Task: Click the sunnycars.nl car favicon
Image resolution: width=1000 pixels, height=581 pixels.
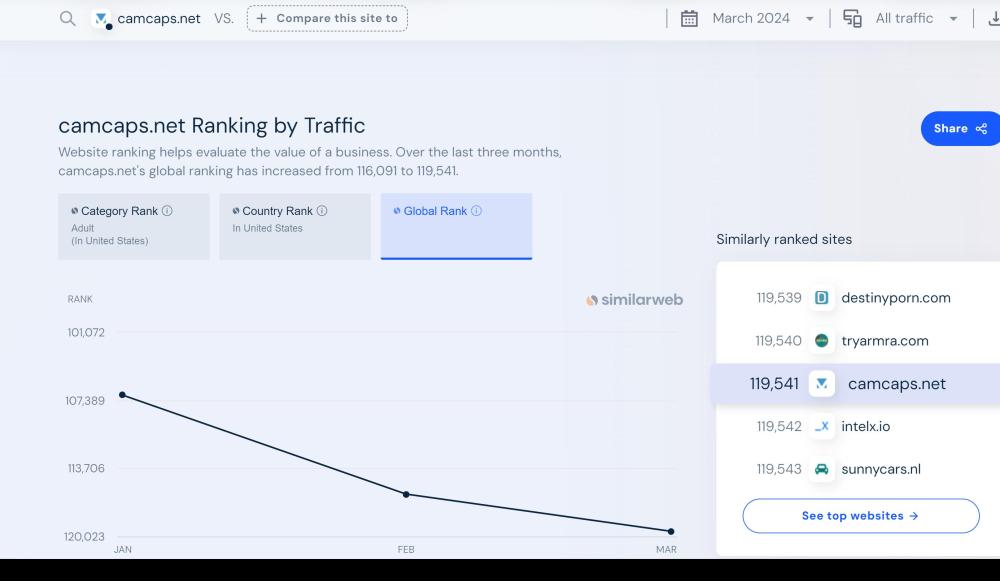Action: 821,469
